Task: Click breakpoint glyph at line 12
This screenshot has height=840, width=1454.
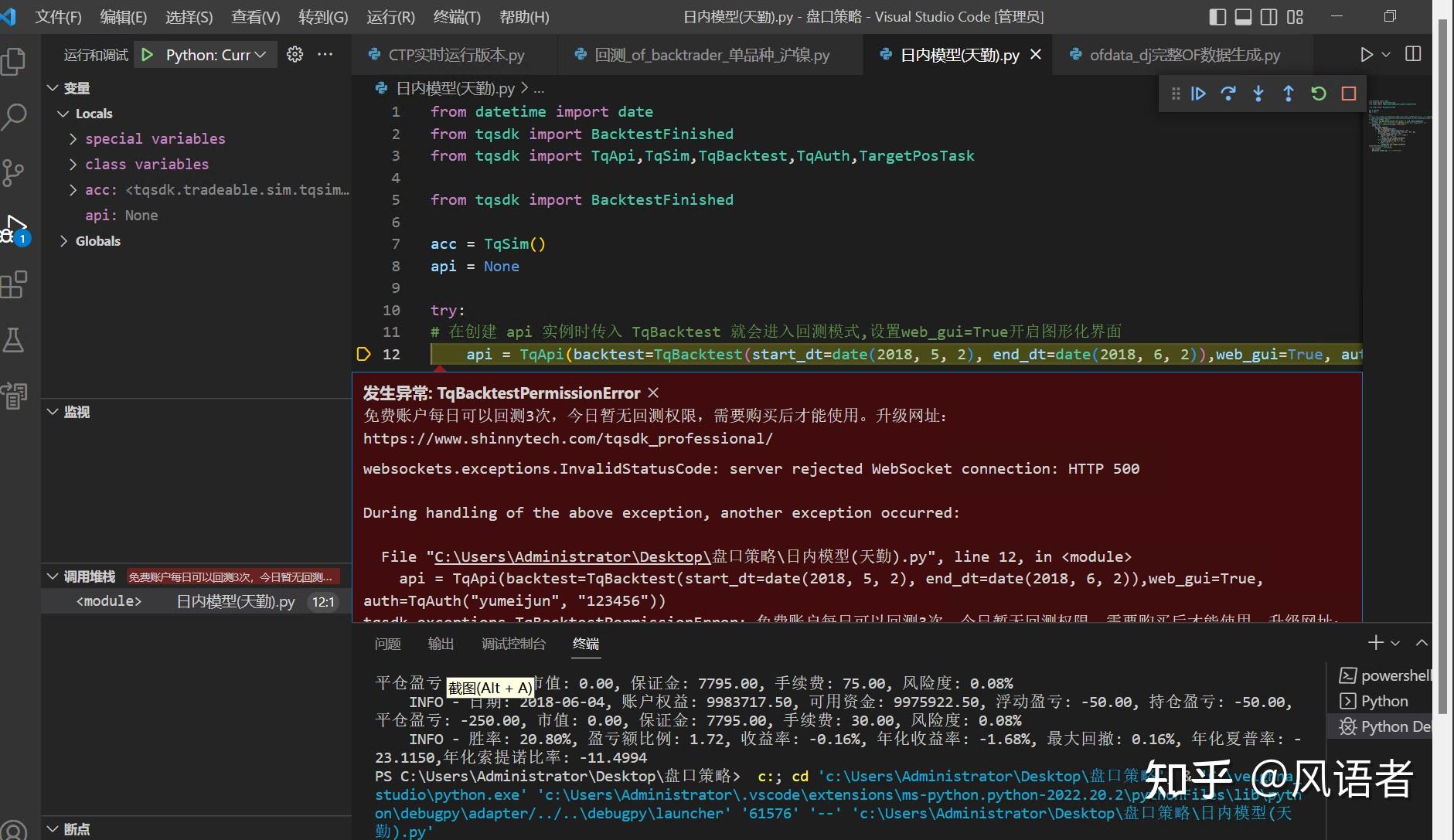Action: 363,354
